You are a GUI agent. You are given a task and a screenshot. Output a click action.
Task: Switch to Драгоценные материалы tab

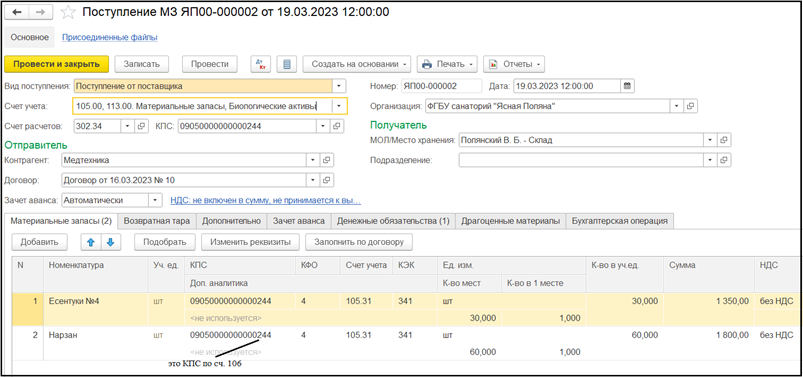(x=510, y=221)
